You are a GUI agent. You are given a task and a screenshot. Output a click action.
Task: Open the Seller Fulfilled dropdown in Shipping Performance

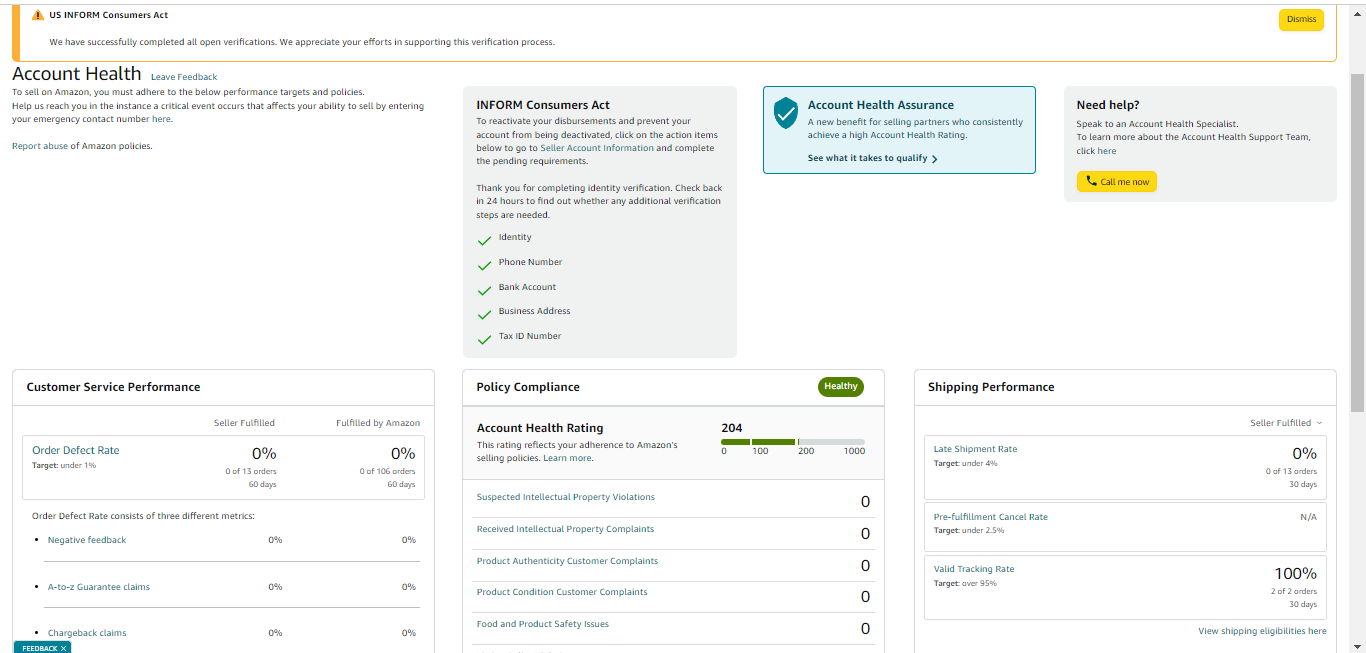1286,423
